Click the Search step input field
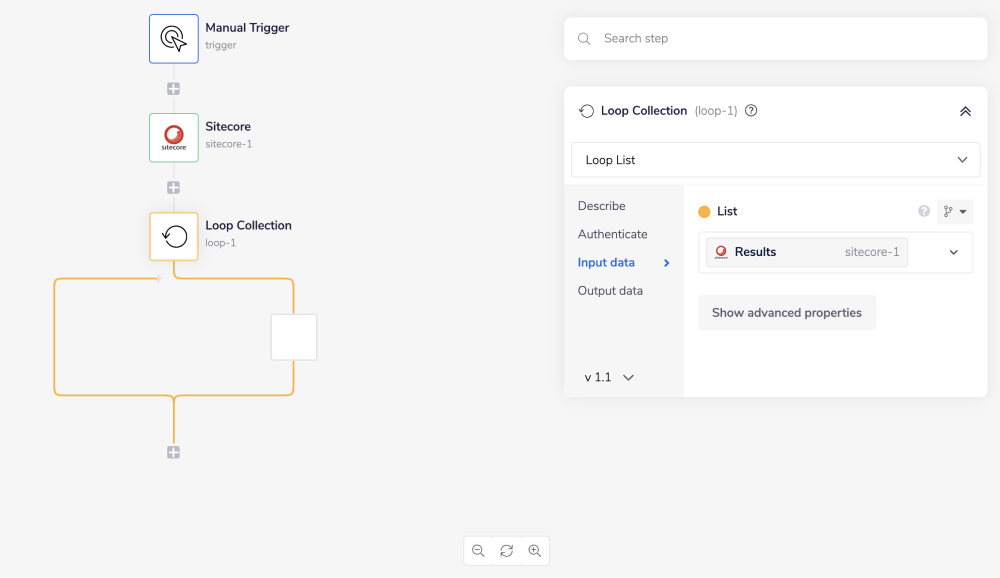The image size is (1000, 578). (775, 38)
